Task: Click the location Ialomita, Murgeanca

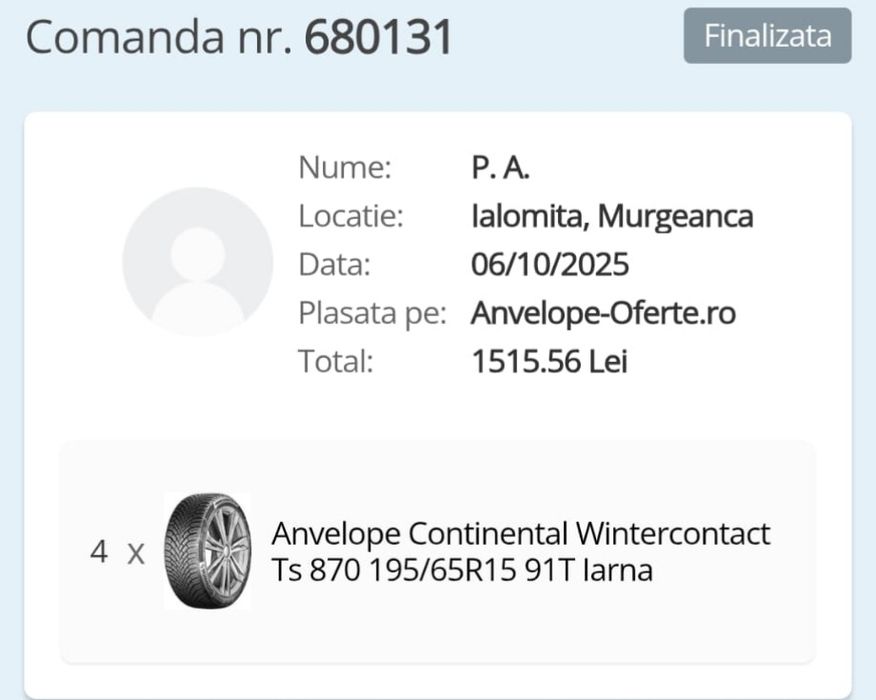Action: [x=612, y=216]
